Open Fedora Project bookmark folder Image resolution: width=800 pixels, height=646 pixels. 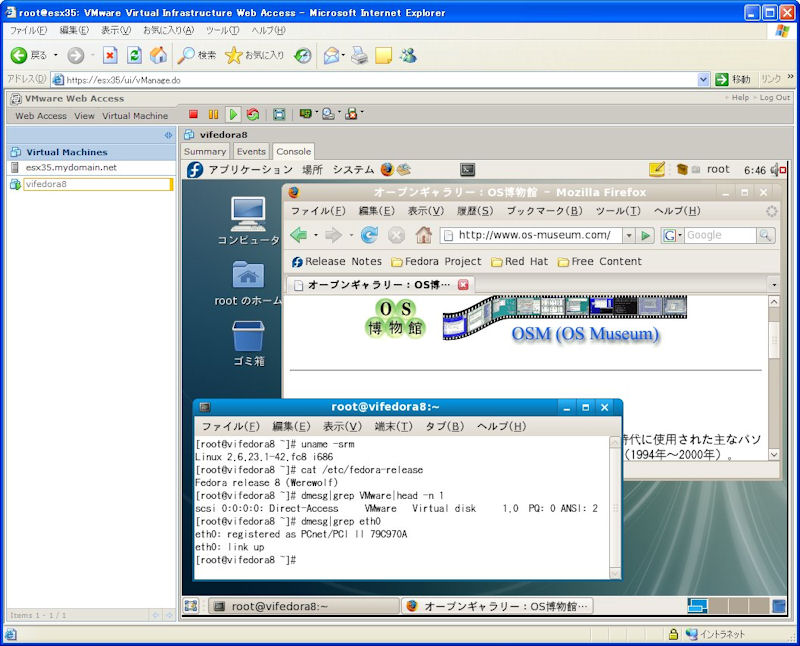point(436,262)
